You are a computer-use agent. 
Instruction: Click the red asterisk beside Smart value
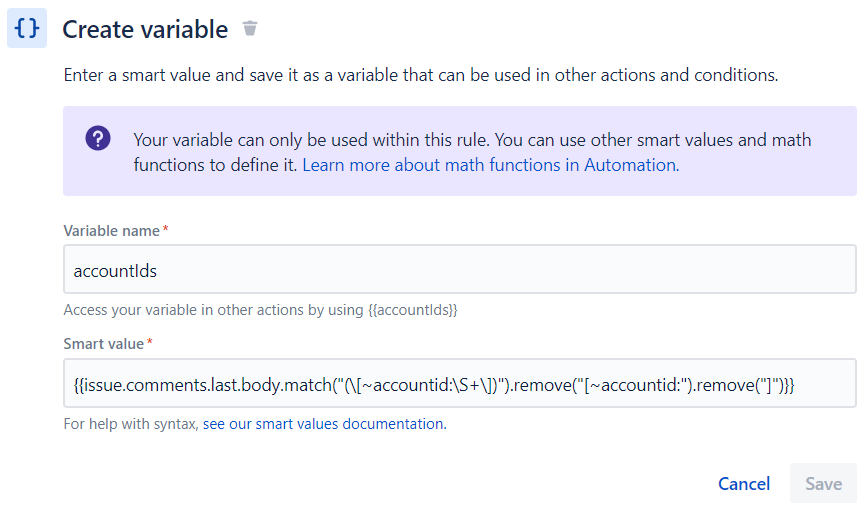[149, 342]
